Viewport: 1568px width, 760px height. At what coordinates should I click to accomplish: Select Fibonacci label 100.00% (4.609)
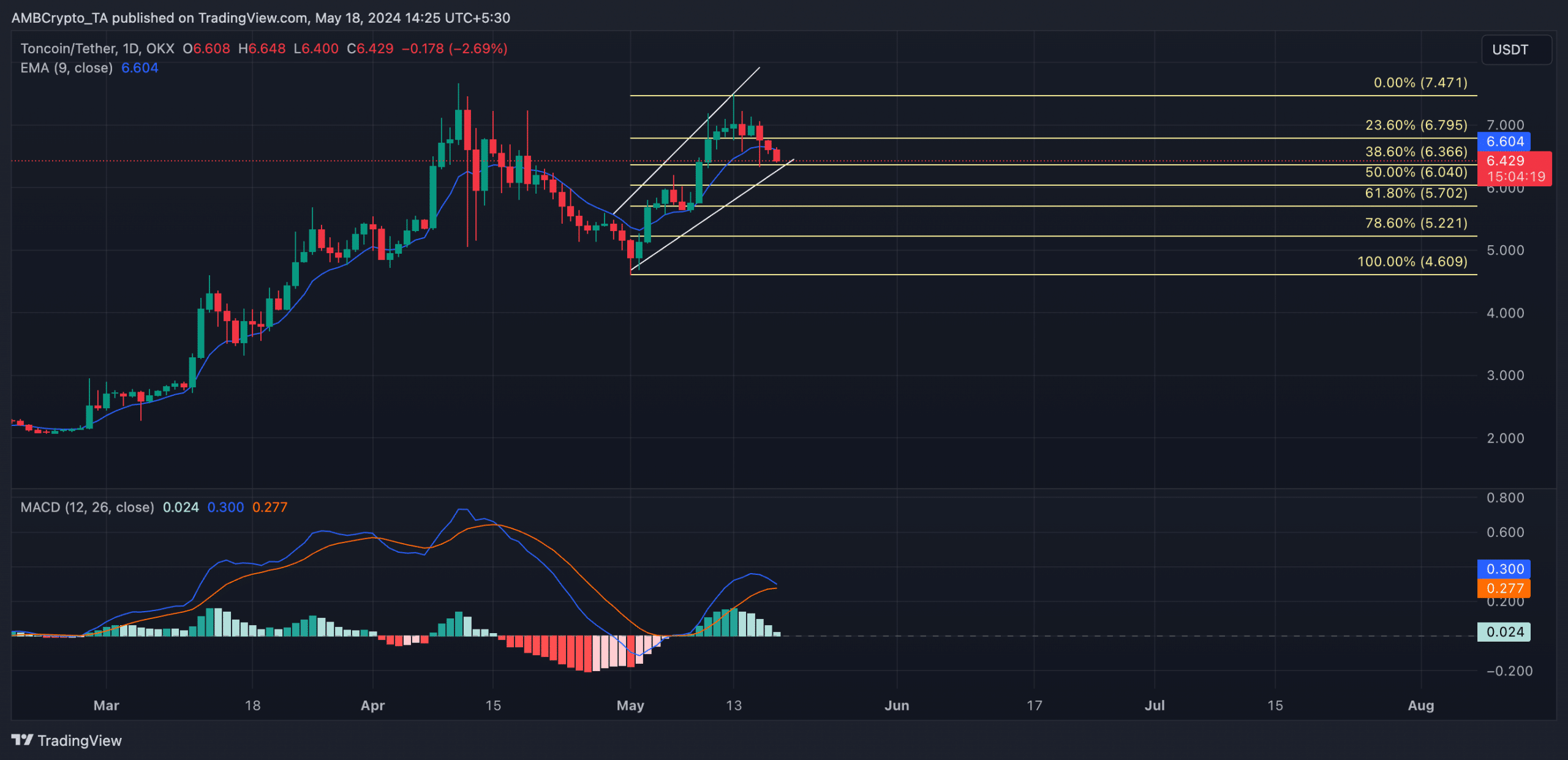(x=1412, y=262)
